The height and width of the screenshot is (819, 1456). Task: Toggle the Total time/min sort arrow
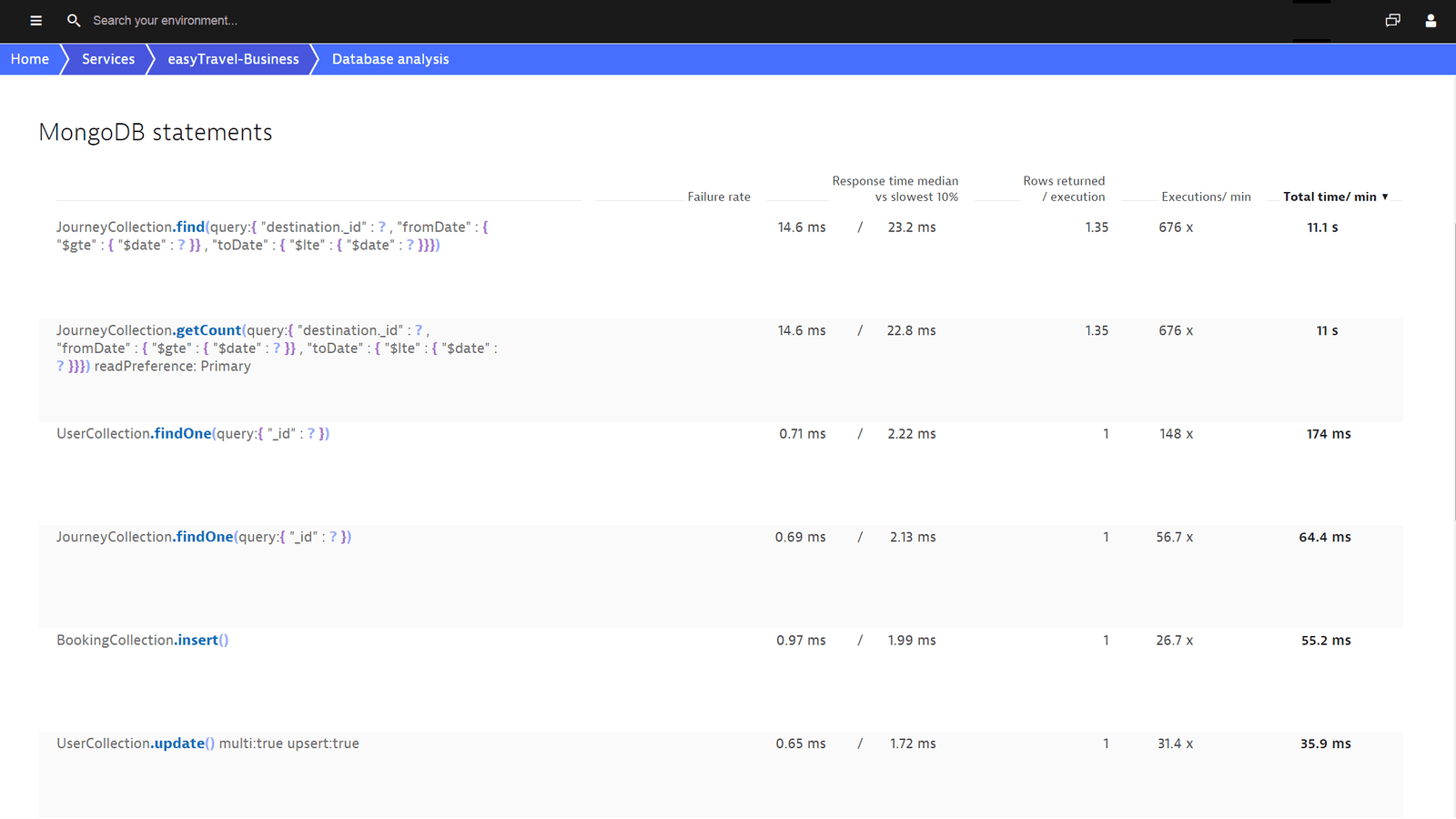1385,197
